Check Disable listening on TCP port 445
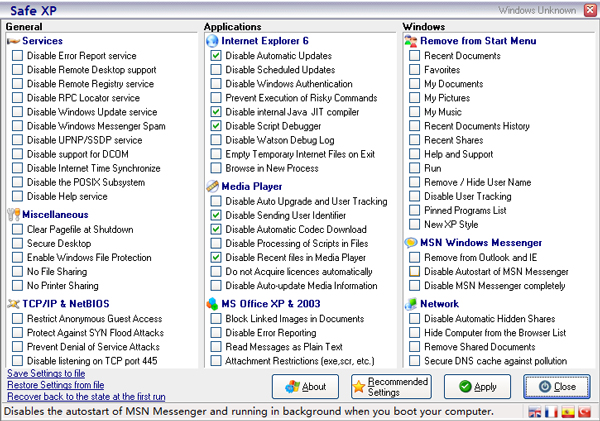The height and width of the screenshot is (421, 600). tap(17, 361)
